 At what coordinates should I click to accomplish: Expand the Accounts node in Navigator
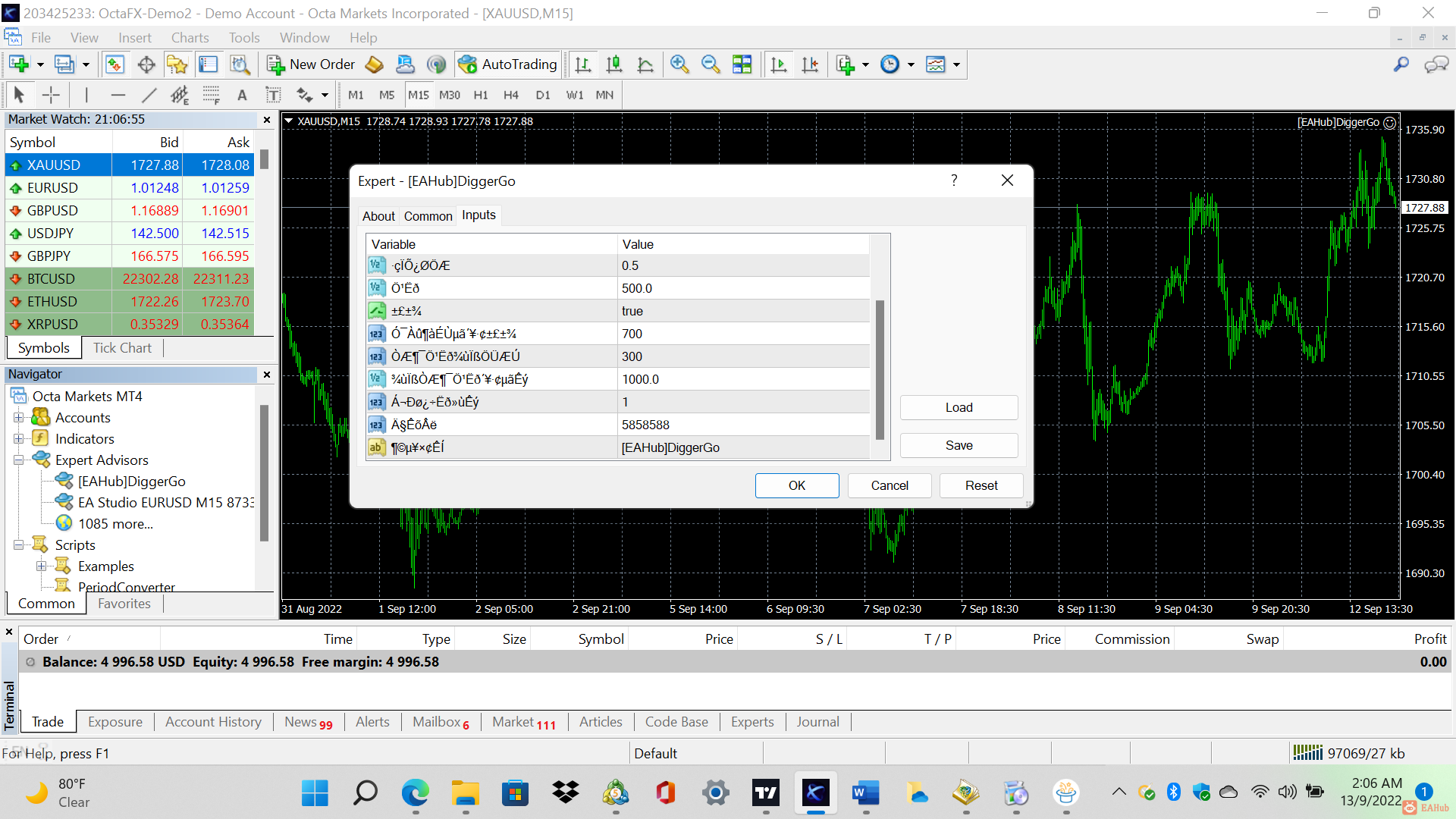tap(19, 418)
